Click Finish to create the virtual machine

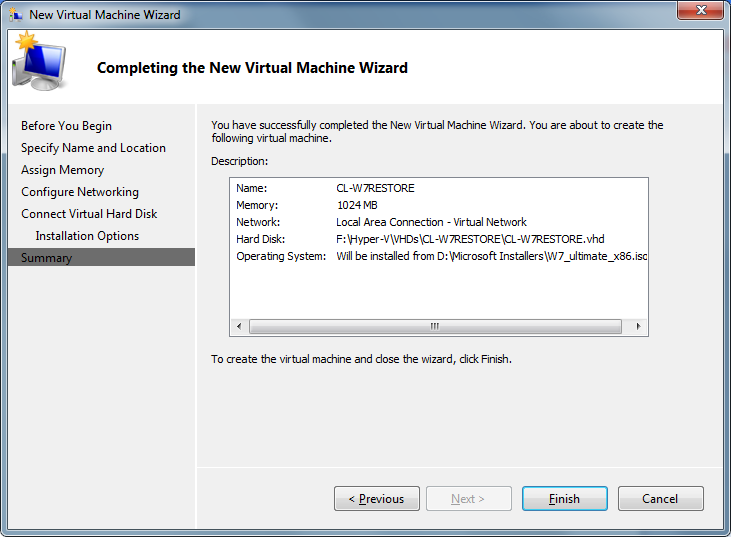[x=564, y=499]
